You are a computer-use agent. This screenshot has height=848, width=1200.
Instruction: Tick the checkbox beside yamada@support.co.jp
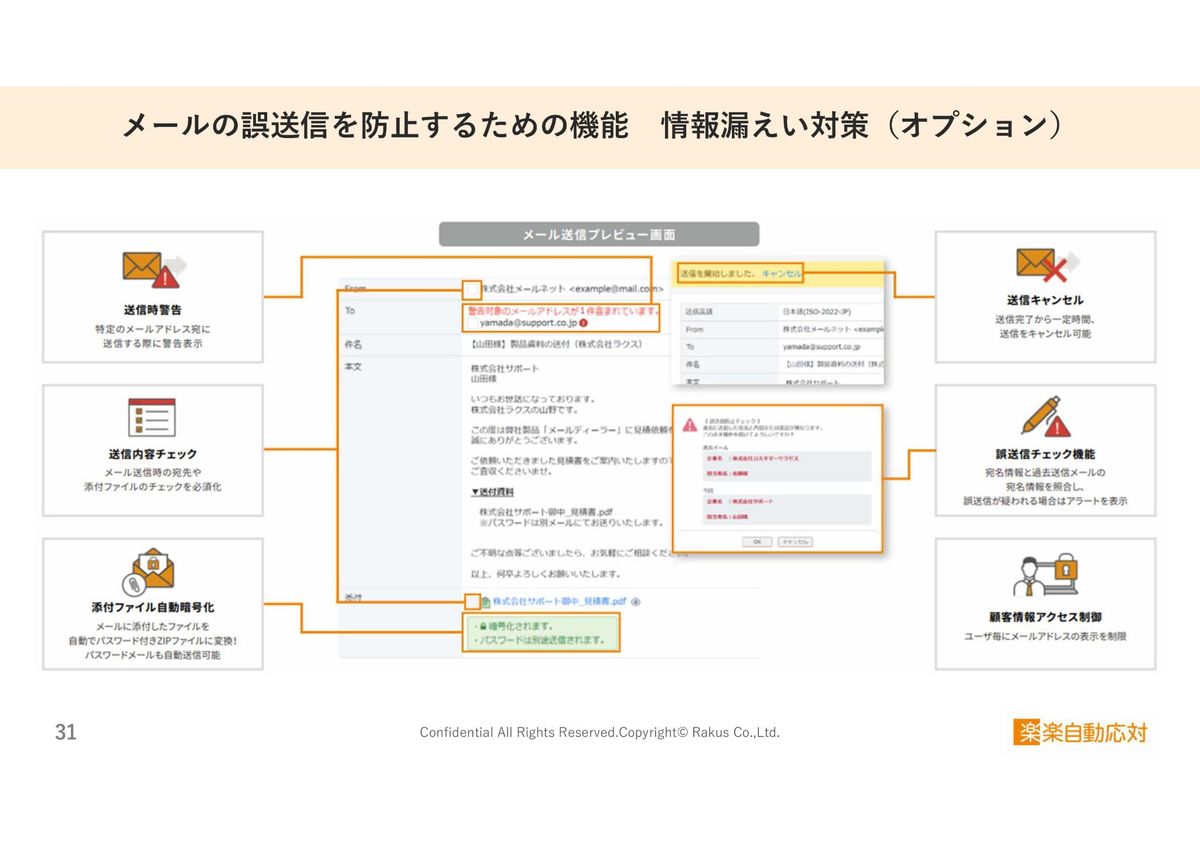(x=472, y=323)
